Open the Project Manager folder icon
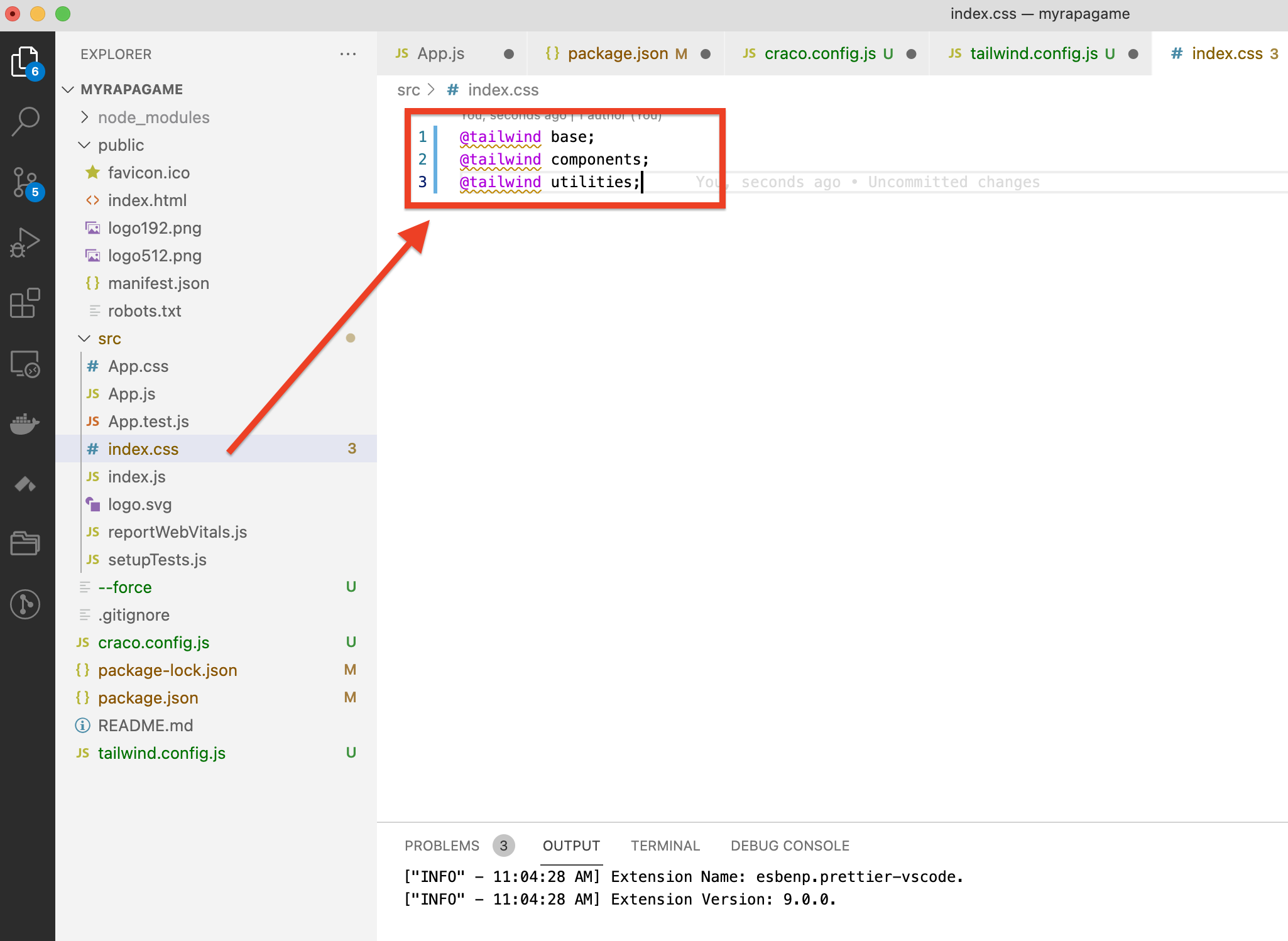This screenshot has height=941, width=1288. click(25, 543)
